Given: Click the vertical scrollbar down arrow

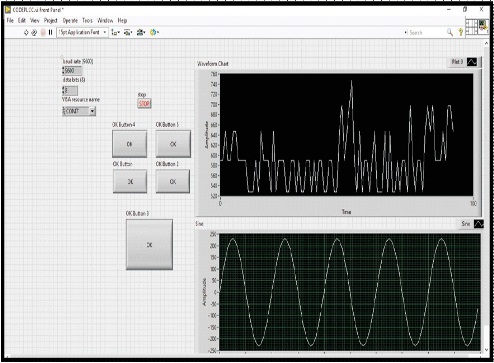Looking at the screenshot, I should tap(486, 349).
